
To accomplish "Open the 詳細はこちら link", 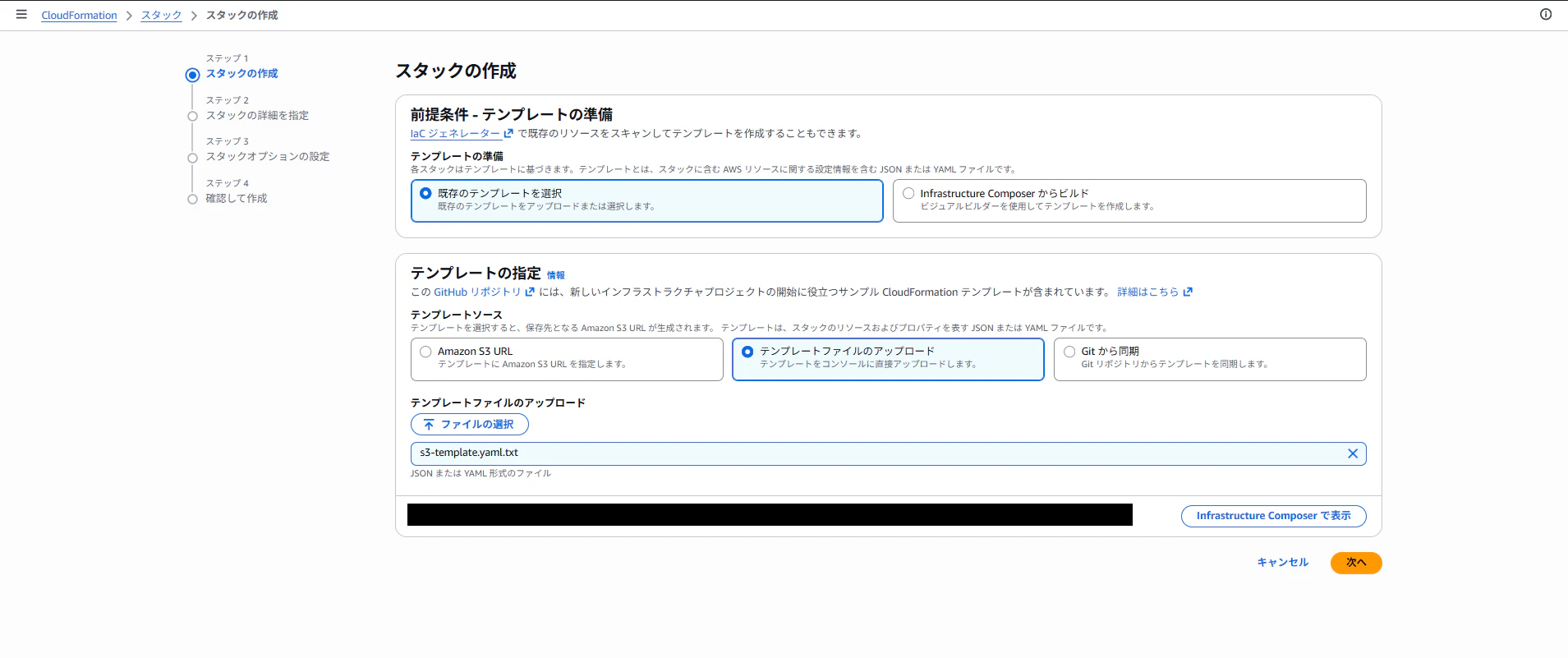I will point(1147,292).
